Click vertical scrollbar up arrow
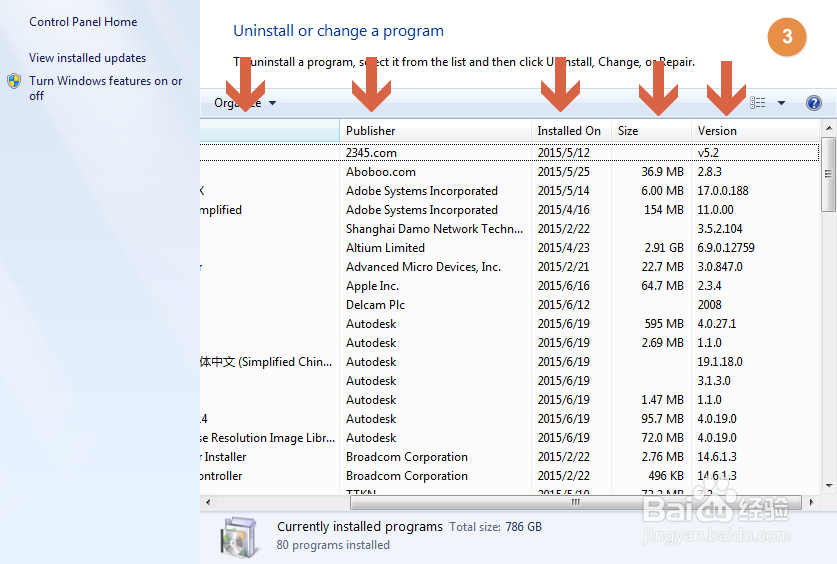 [828, 128]
